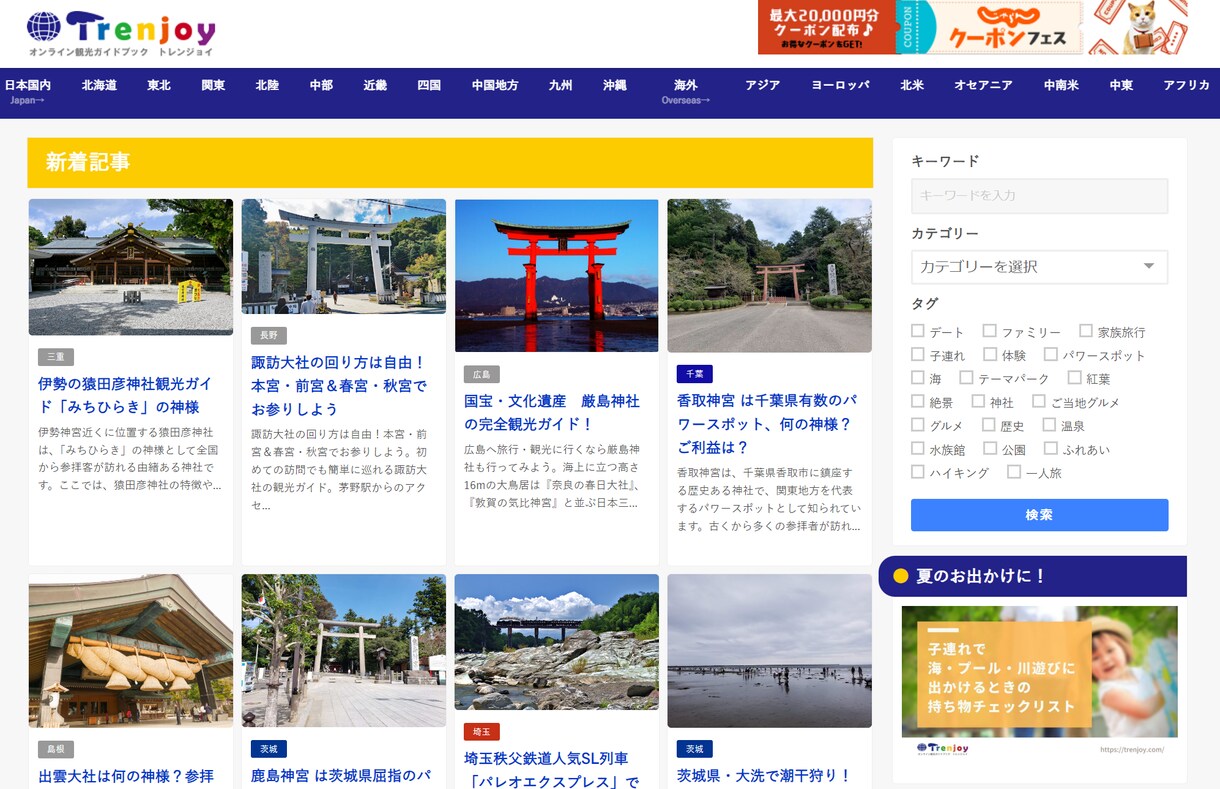1220x789 pixels.
Task: Check the 紅葉 tag checkbox
Action: [x=1075, y=378]
